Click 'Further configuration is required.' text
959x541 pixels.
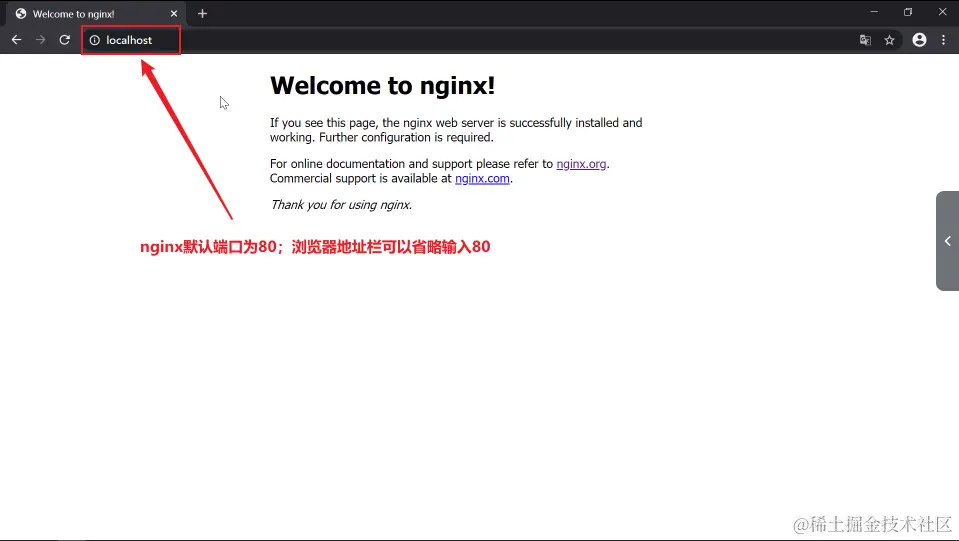point(406,138)
